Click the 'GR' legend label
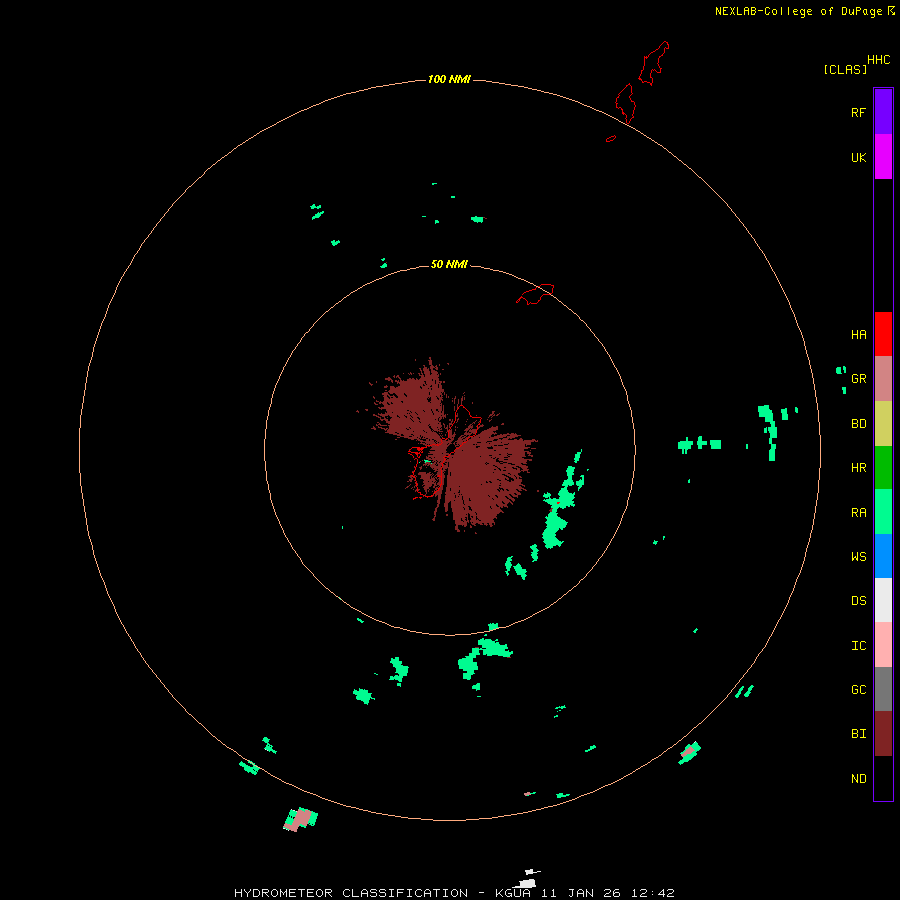Viewport: 900px width, 900px height. 858,379
